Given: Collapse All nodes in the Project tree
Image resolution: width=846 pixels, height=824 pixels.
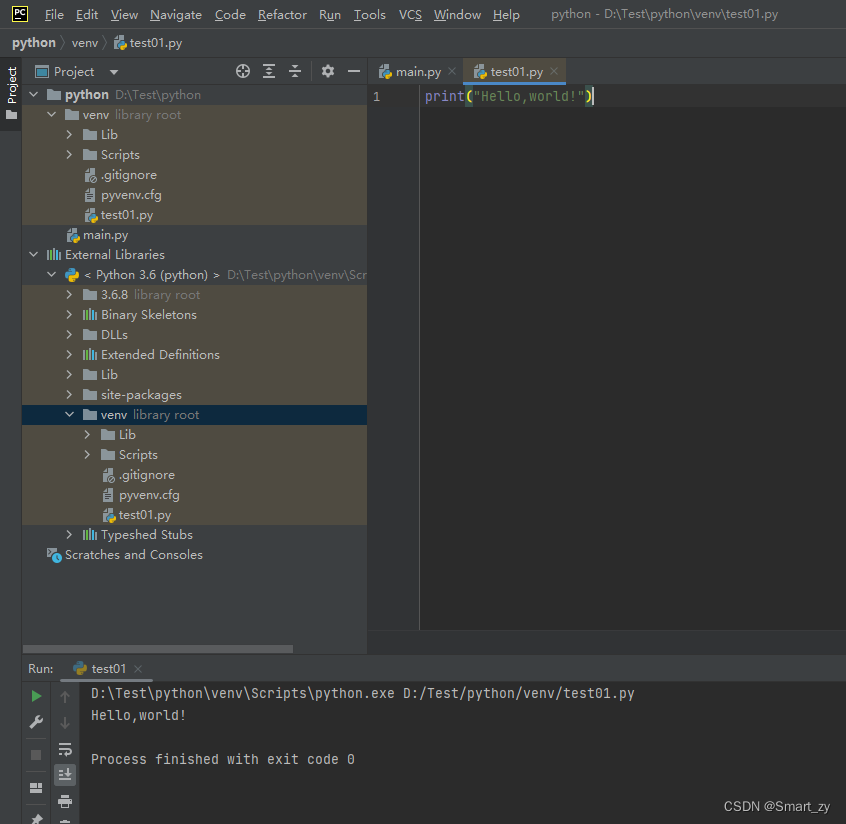Looking at the screenshot, I should point(294,71).
